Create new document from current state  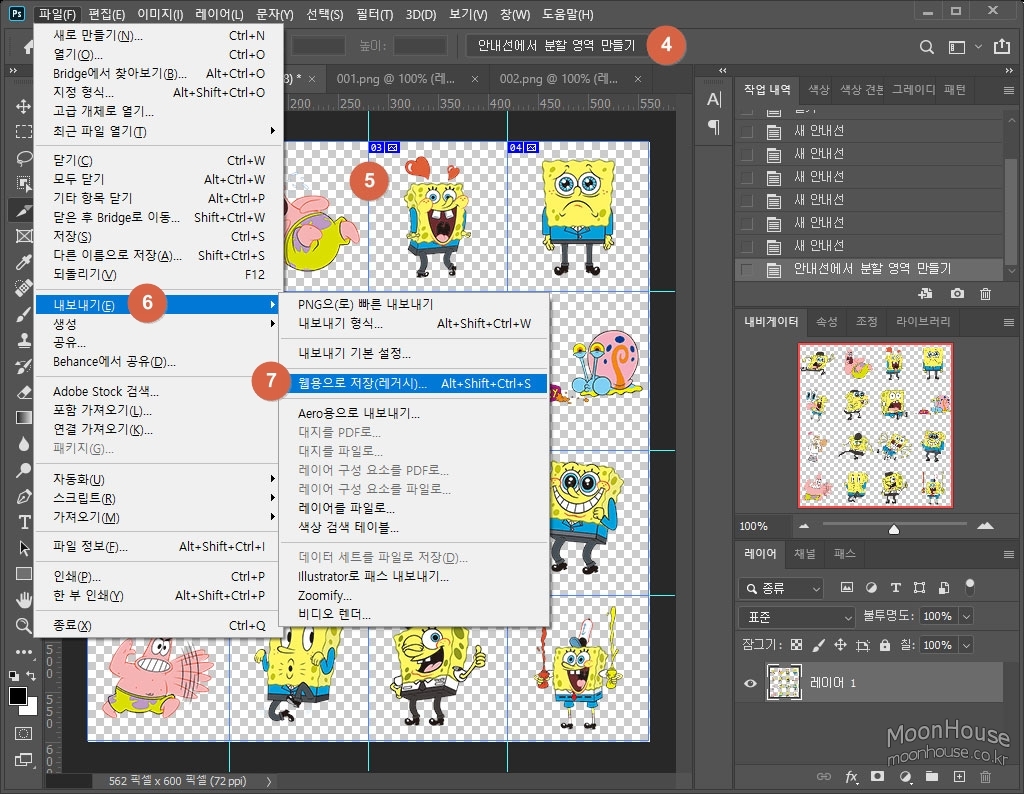click(x=925, y=294)
